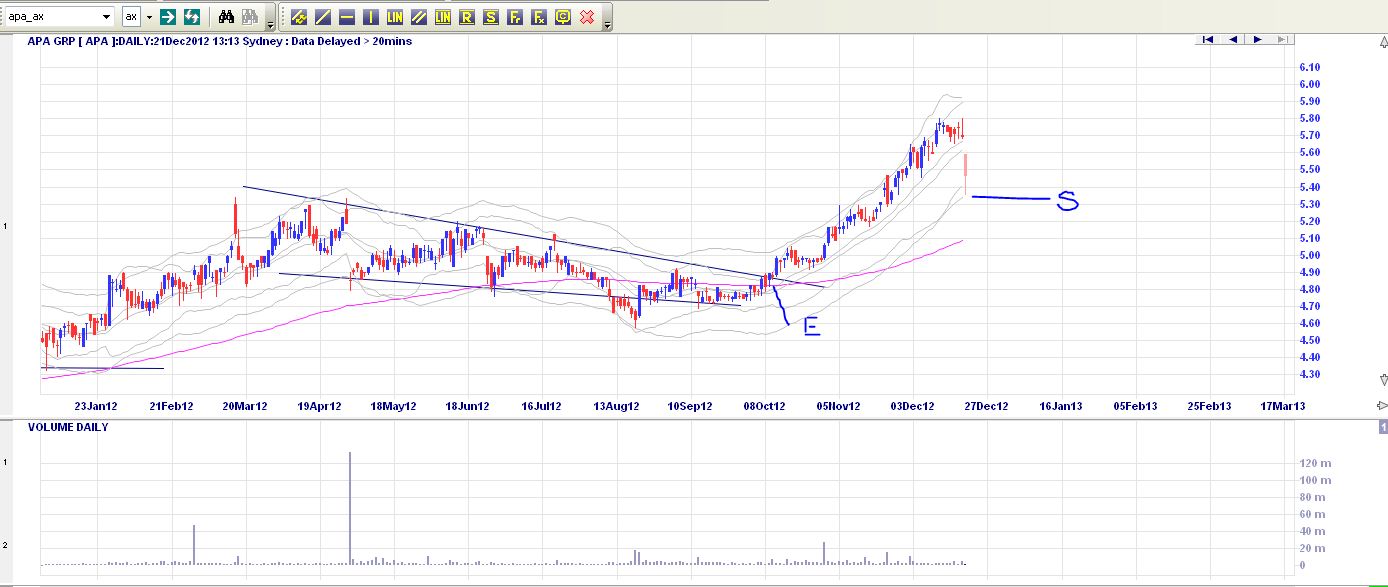
Task: Click the 120 m volume scale label
Action: pyautogui.click(x=1314, y=463)
